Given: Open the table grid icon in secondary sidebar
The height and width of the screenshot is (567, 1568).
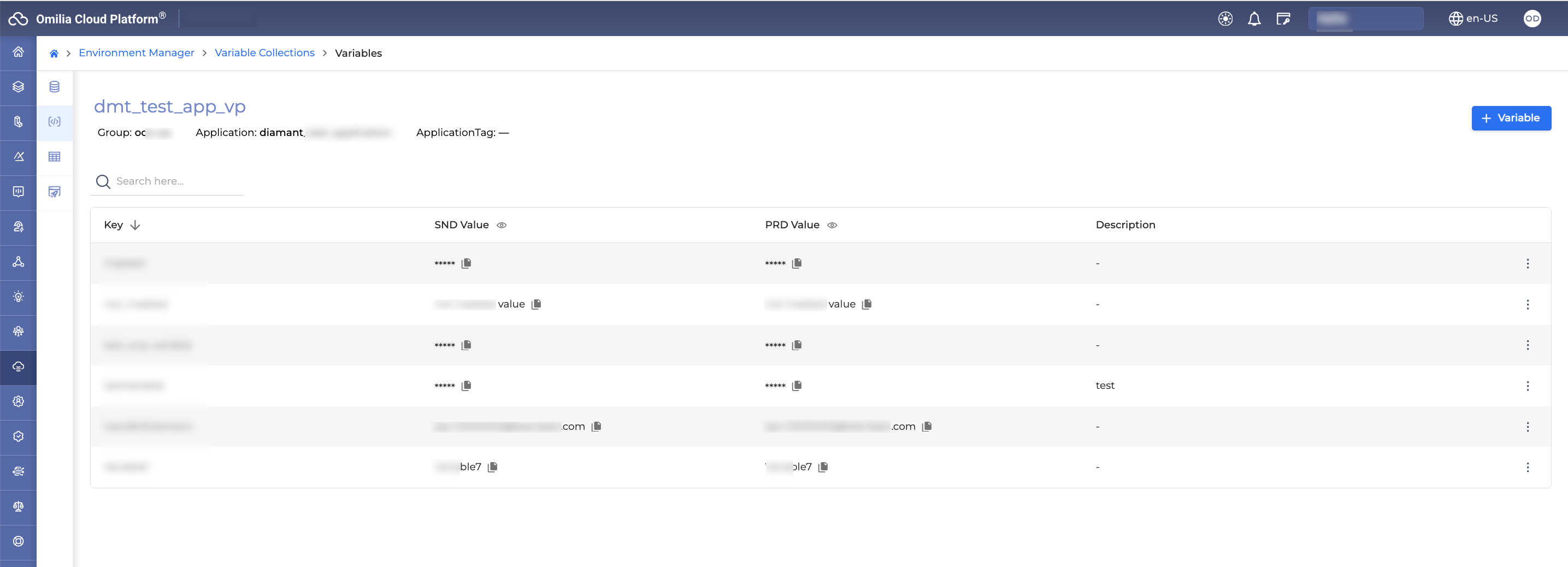Looking at the screenshot, I should coord(54,157).
